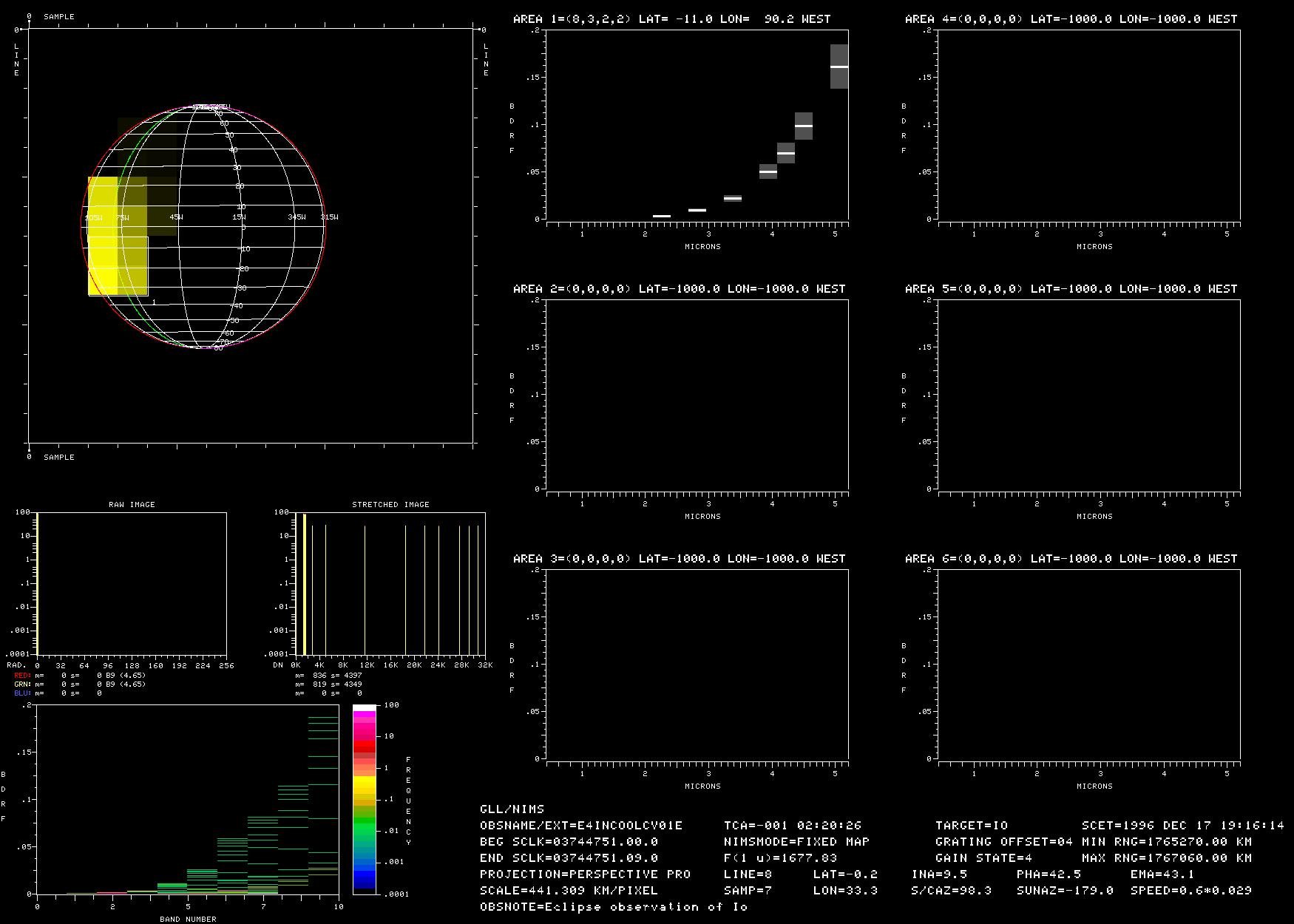Image resolution: width=1294 pixels, height=924 pixels.
Task: Click the TARGET=IO label
Action: [x=971, y=826]
